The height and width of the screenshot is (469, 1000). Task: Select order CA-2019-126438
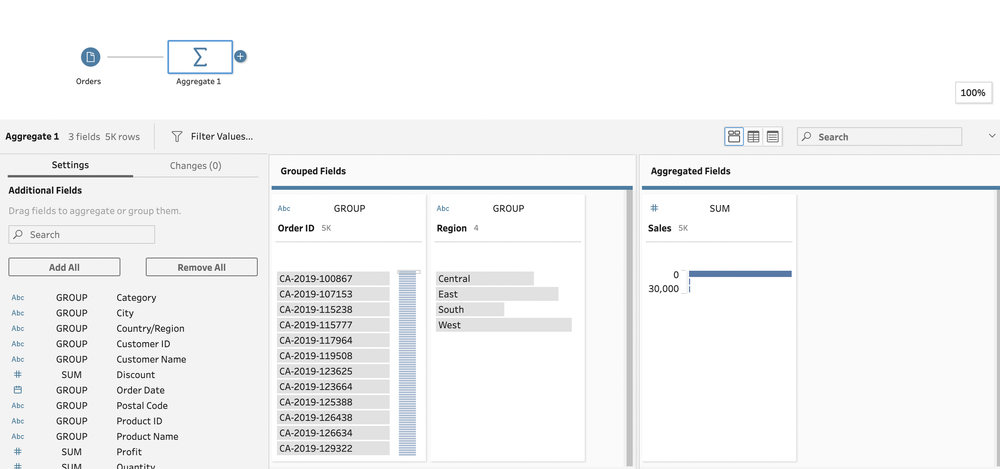coord(333,417)
